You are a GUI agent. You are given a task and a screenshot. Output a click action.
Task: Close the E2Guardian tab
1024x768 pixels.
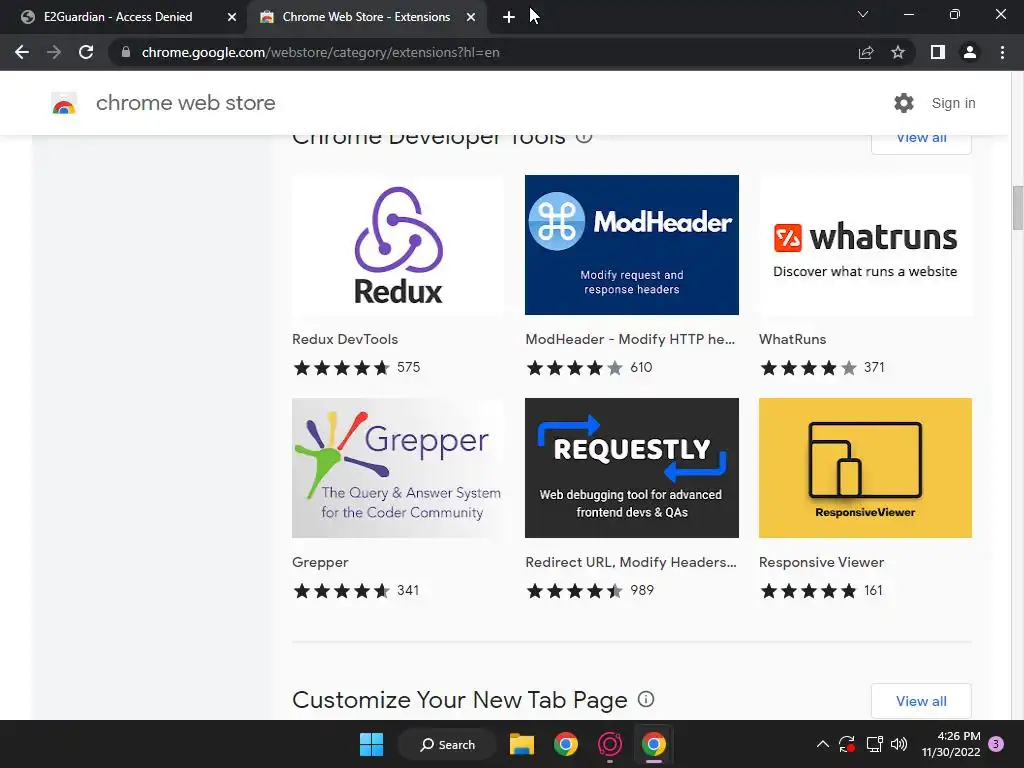(x=232, y=17)
